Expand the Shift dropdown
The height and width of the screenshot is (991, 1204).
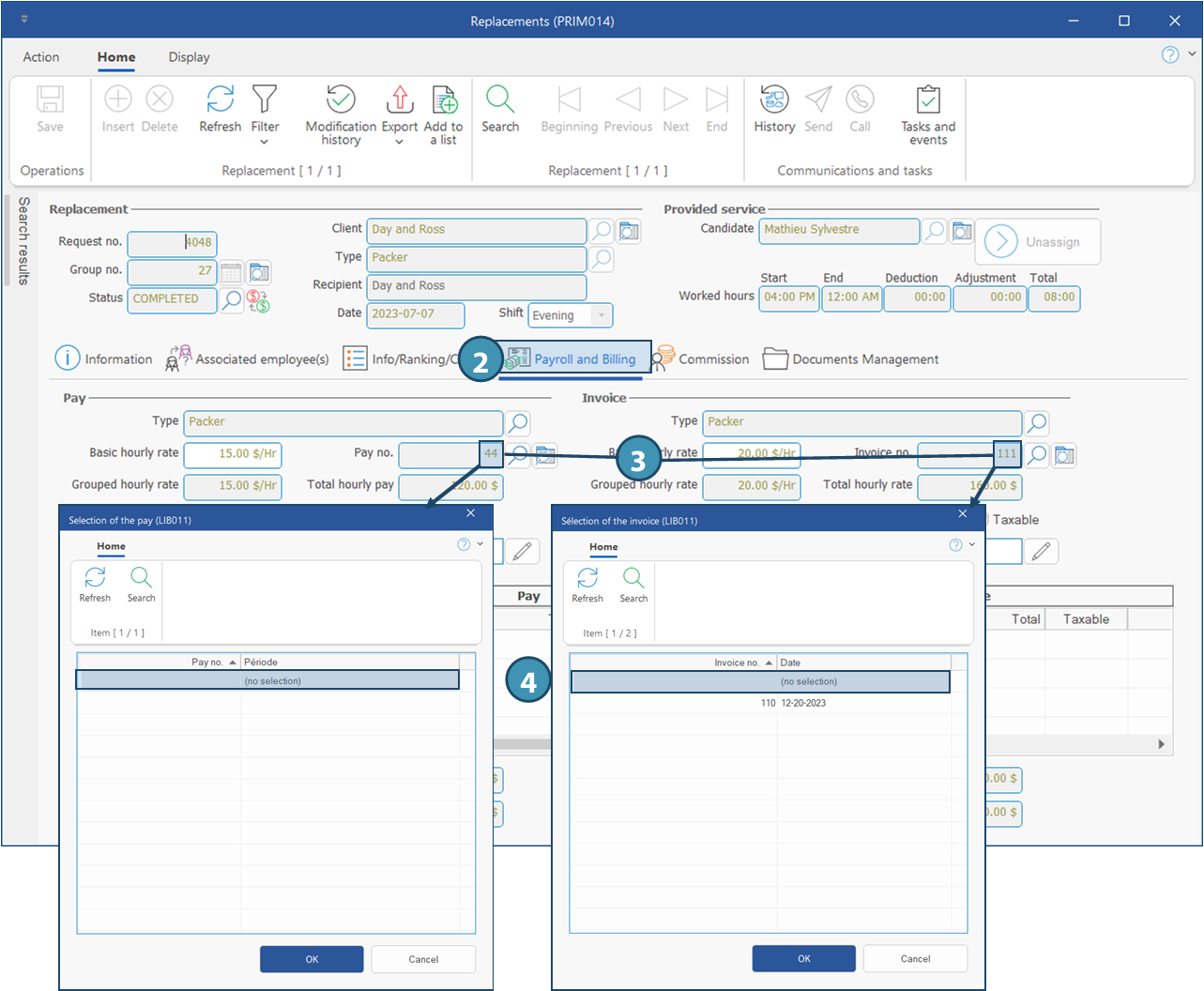coord(602,315)
